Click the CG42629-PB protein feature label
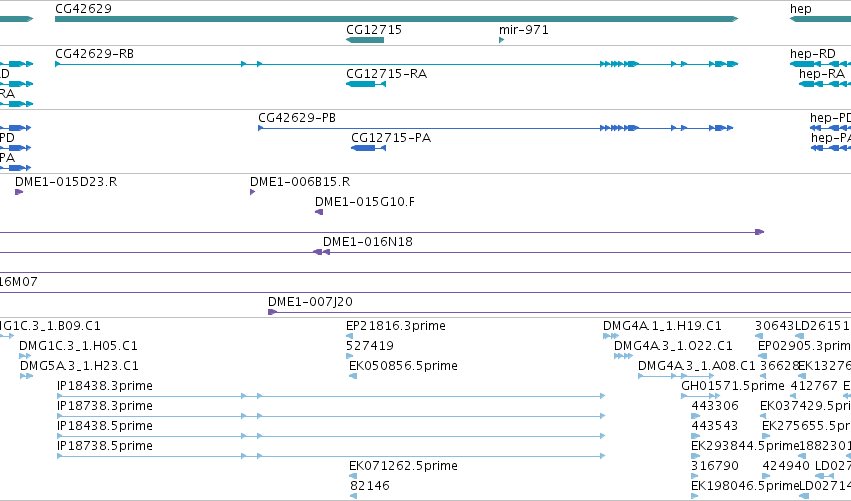 click(297, 118)
